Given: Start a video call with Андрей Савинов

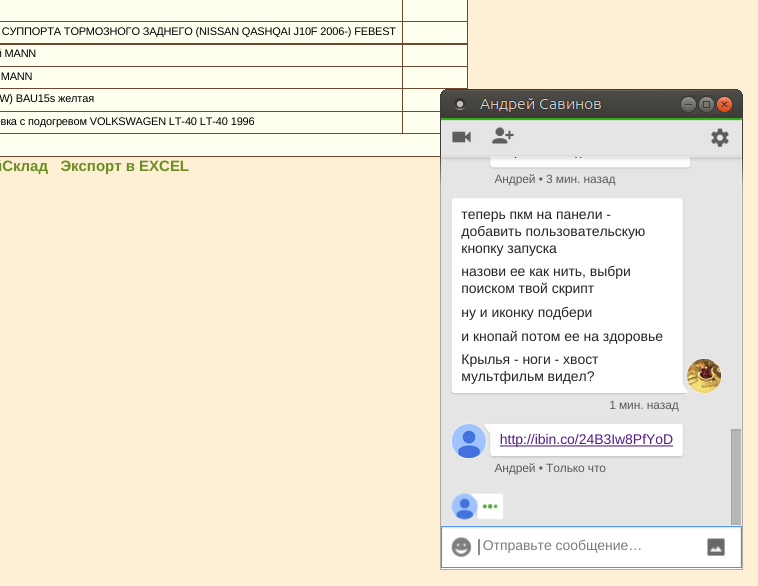Looking at the screenshot, I should coord(461,137).
